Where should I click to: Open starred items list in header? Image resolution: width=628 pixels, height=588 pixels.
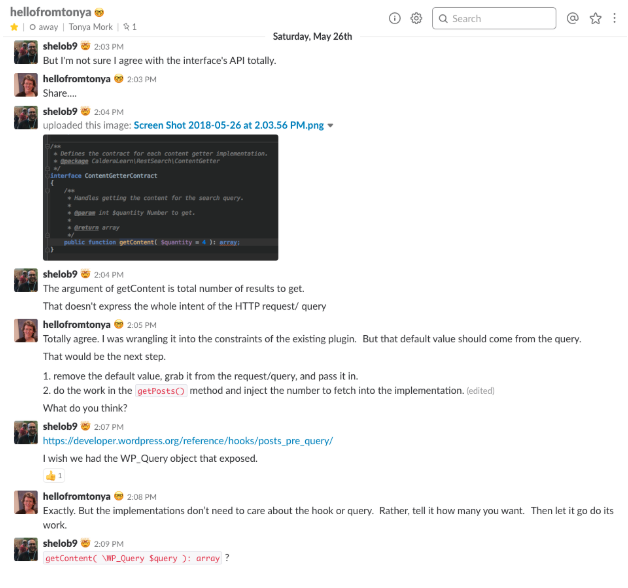(x=596, y=18)
